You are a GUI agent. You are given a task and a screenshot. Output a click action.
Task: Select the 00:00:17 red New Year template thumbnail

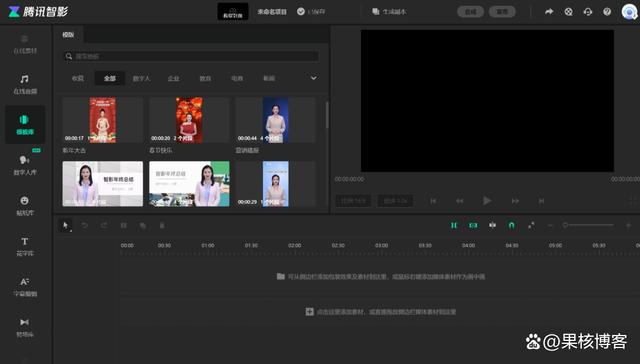pyautogui.click(x=103, y=120)
